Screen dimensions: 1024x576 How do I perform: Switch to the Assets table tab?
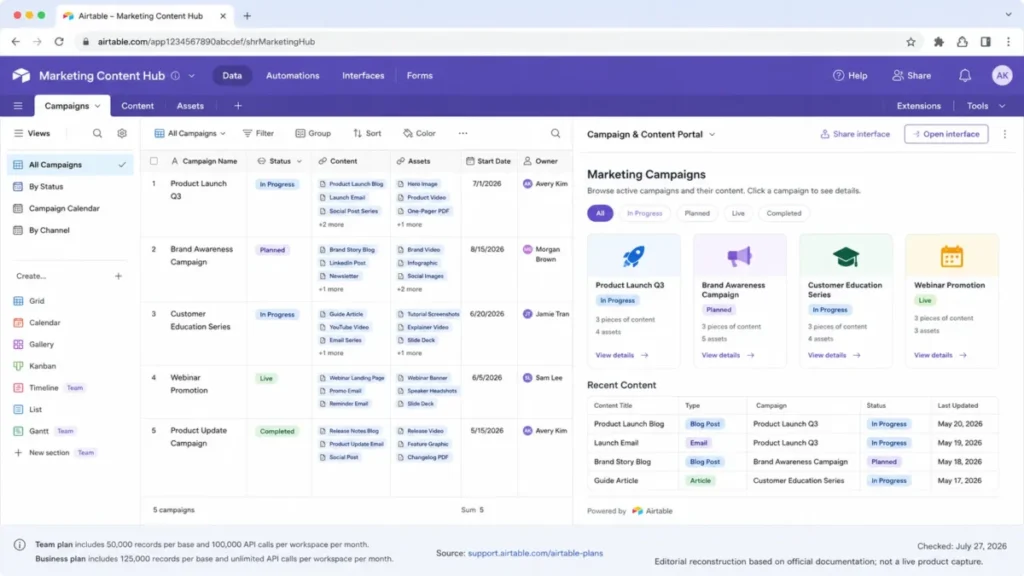190,106
